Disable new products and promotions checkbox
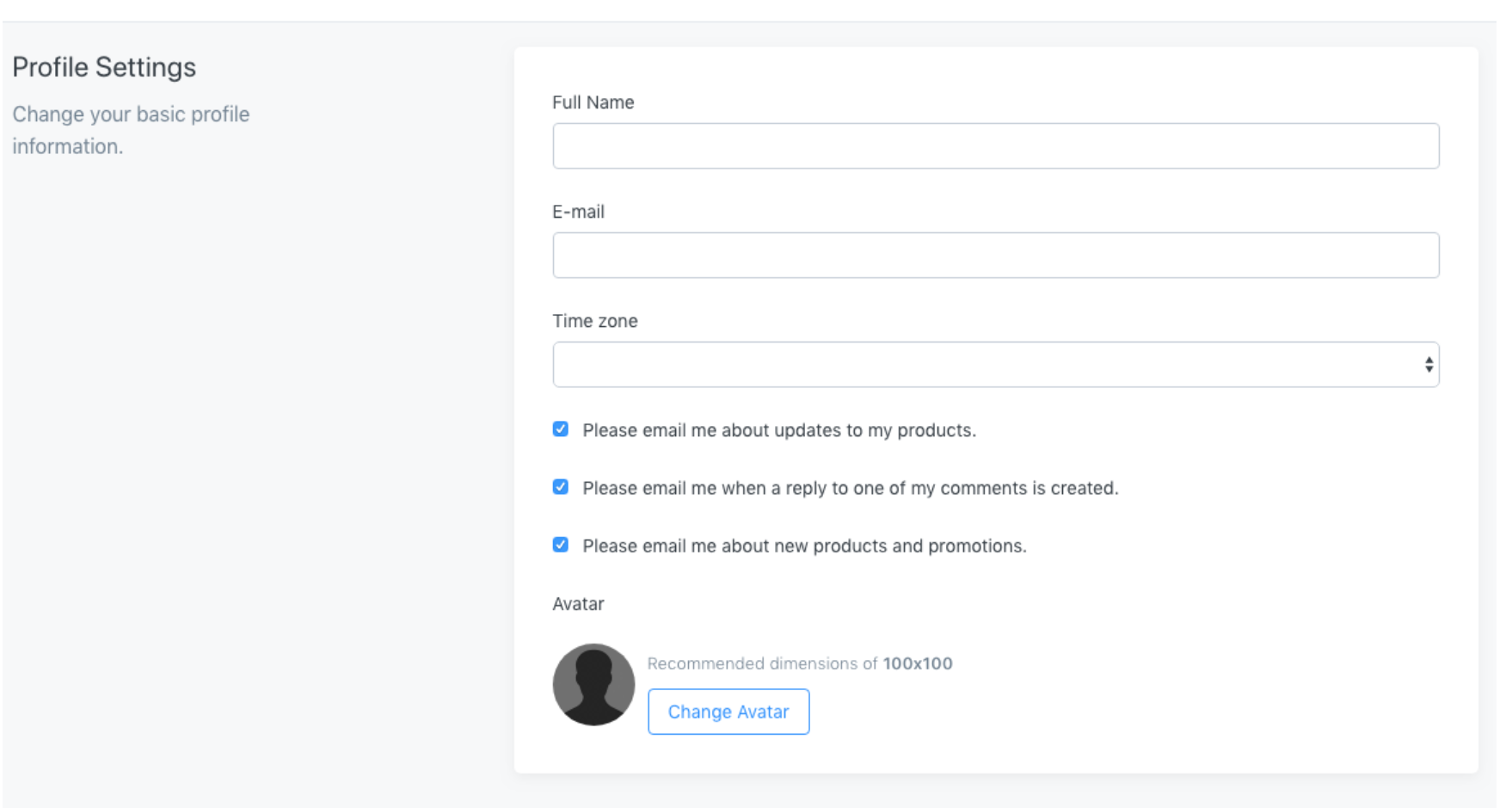 pyautogui.click(x=561, y=545)
